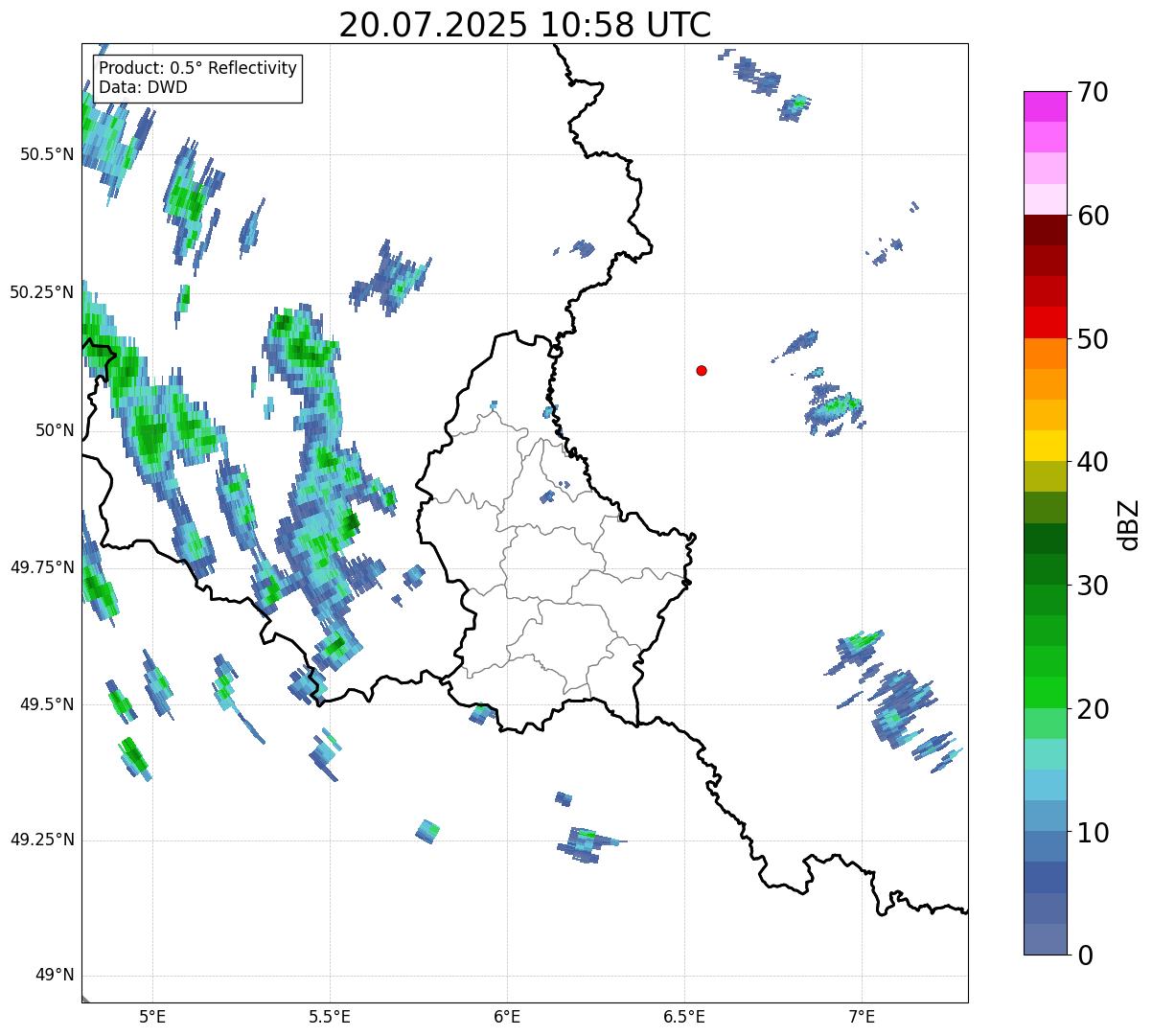Click the title '20.07.2025 10:58 UTC'

[525, 25]
